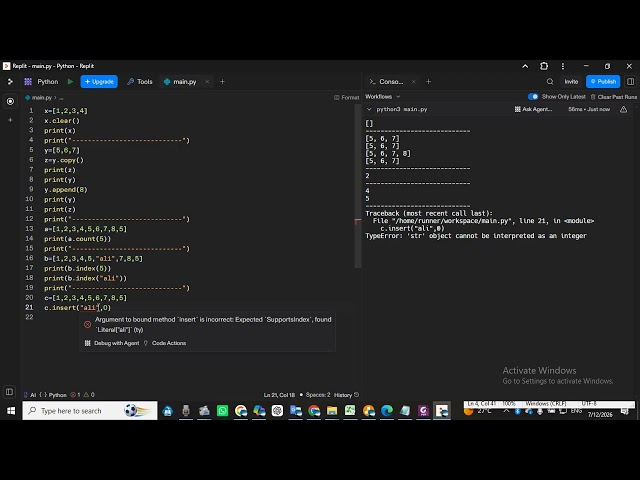This screenshot has height=480, width=640.
Task: Click the blue Publish button
Action: tap(603, 82)
